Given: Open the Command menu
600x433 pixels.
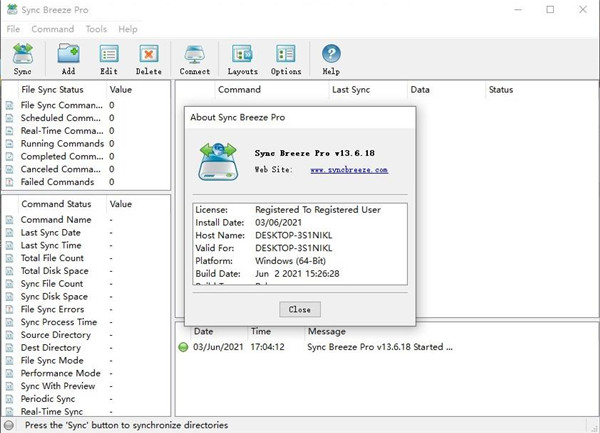Looking at the screenshot, I should point(52,29).
